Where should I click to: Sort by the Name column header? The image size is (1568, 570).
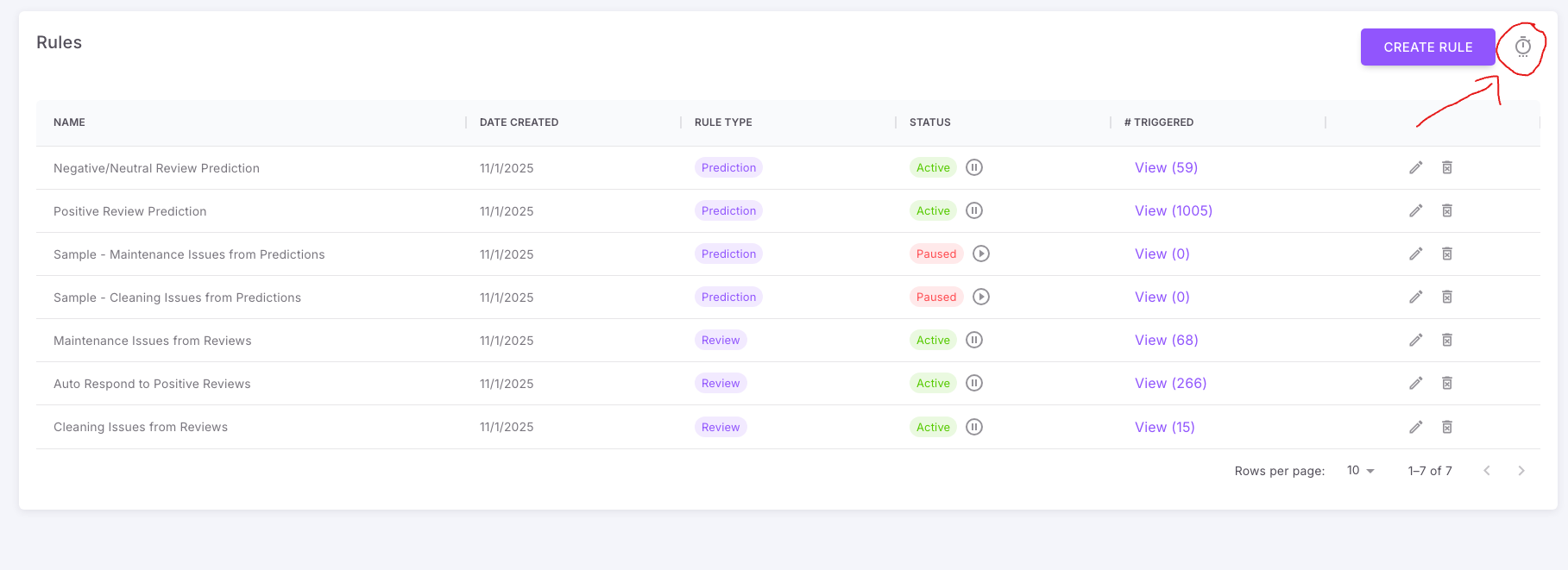click(x=69, y=122)
